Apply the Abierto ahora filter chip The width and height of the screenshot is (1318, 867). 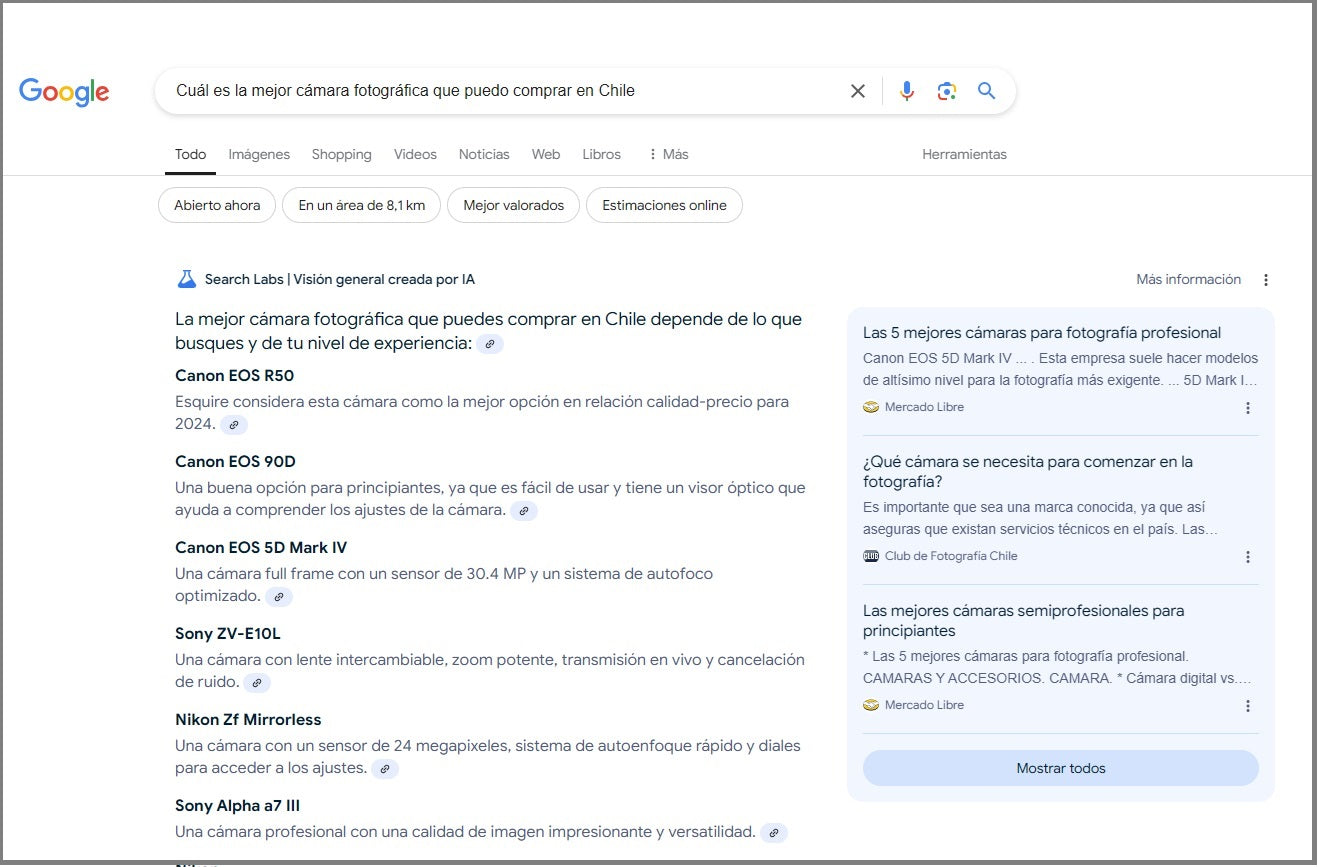(217, 205)
